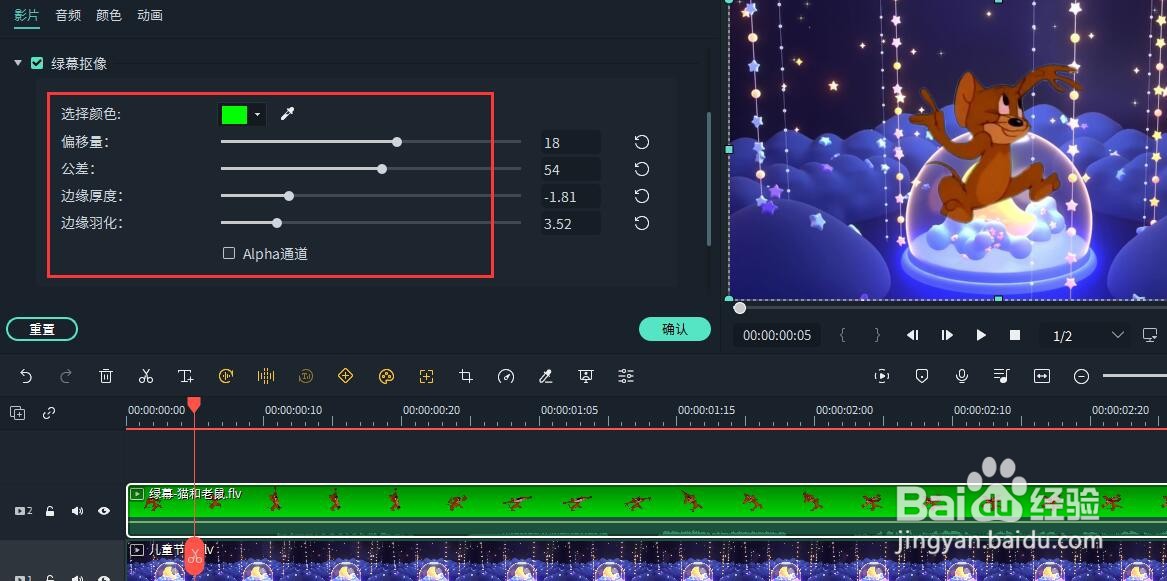Click the green color swatch
1167x581 pixels.
pos(234,115)
